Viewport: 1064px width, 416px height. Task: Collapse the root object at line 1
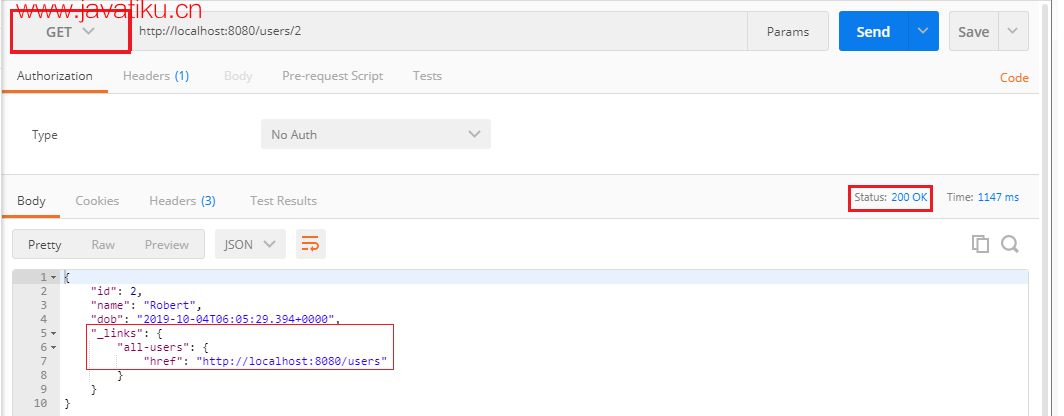pyautogui.click(x=53, y=278)
